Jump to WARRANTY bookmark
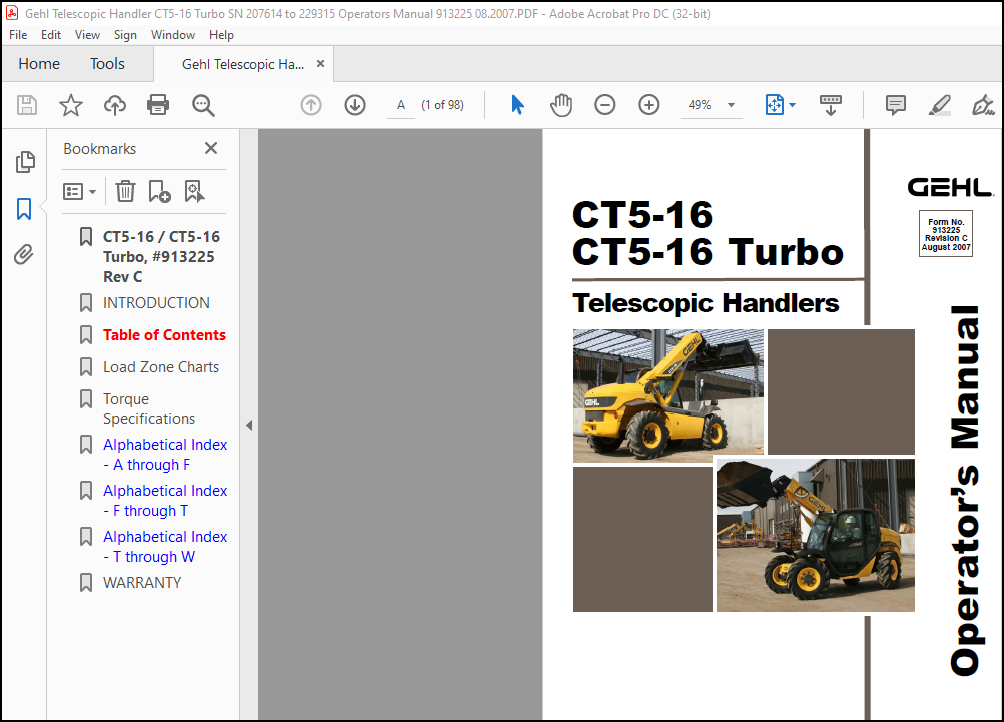The height and width of the screenshot is (722, 1004). click(x=142, y=582)
